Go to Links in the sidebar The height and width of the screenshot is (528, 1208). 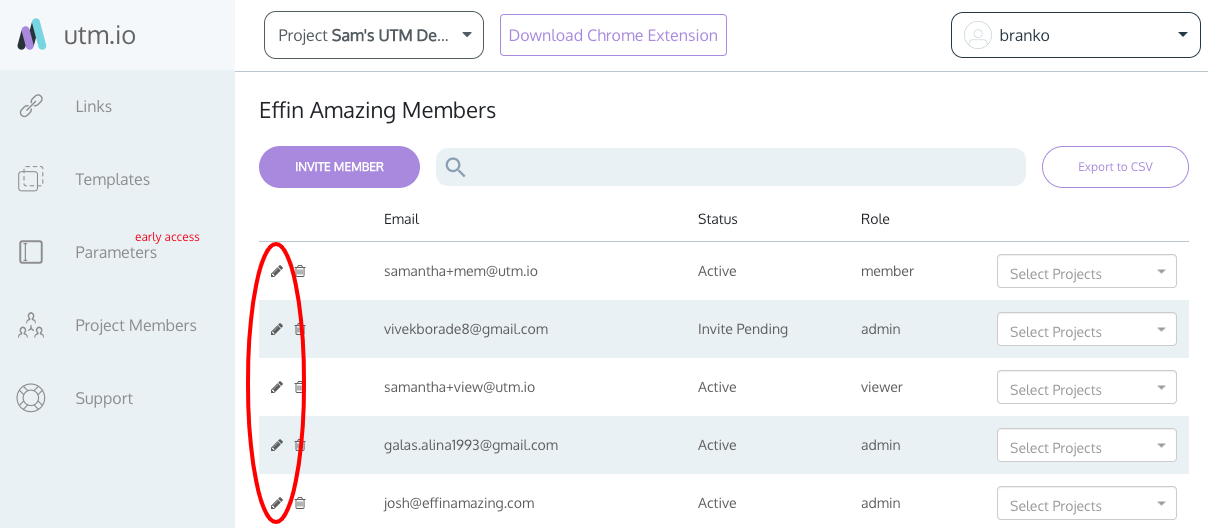tap(93, 106)
